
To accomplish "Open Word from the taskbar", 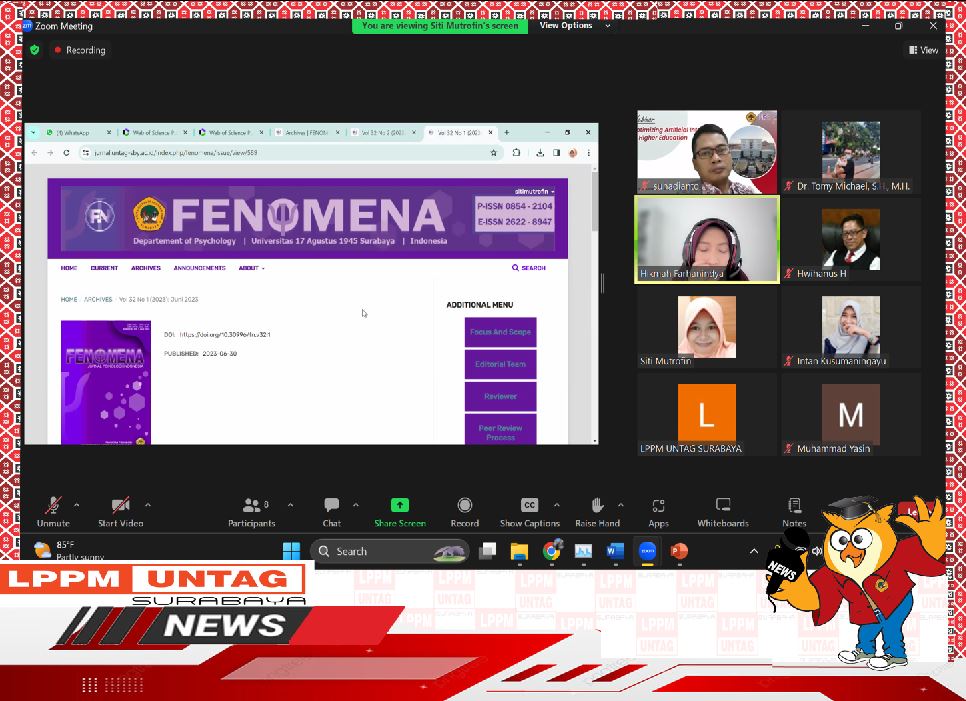I will 615,551.
